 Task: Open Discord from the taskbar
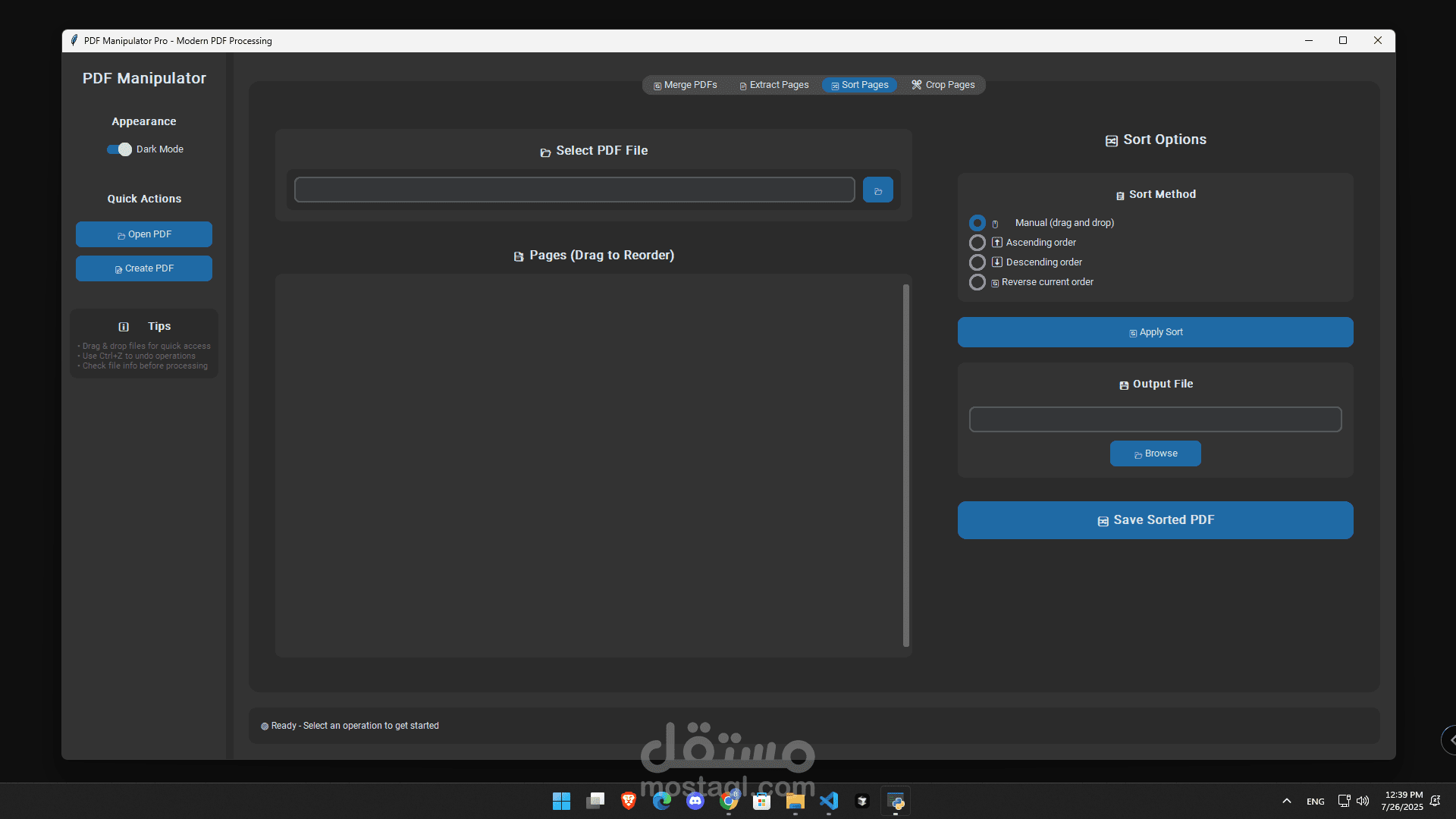(x=695, y=801)
